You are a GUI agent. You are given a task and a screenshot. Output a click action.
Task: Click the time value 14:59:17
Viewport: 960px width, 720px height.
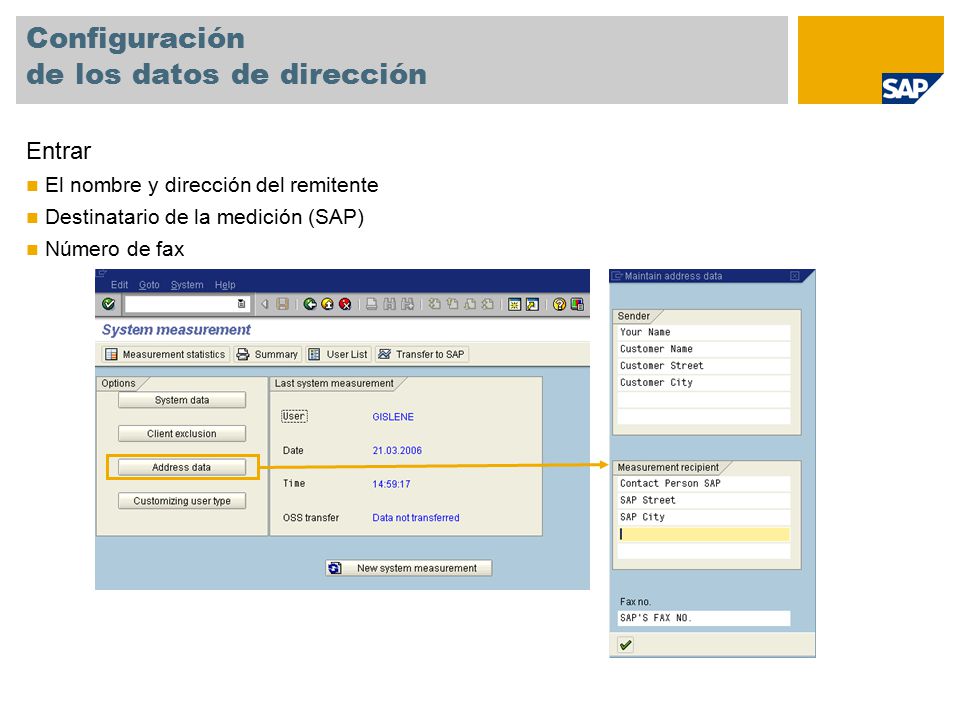click(x=391, y=484)
